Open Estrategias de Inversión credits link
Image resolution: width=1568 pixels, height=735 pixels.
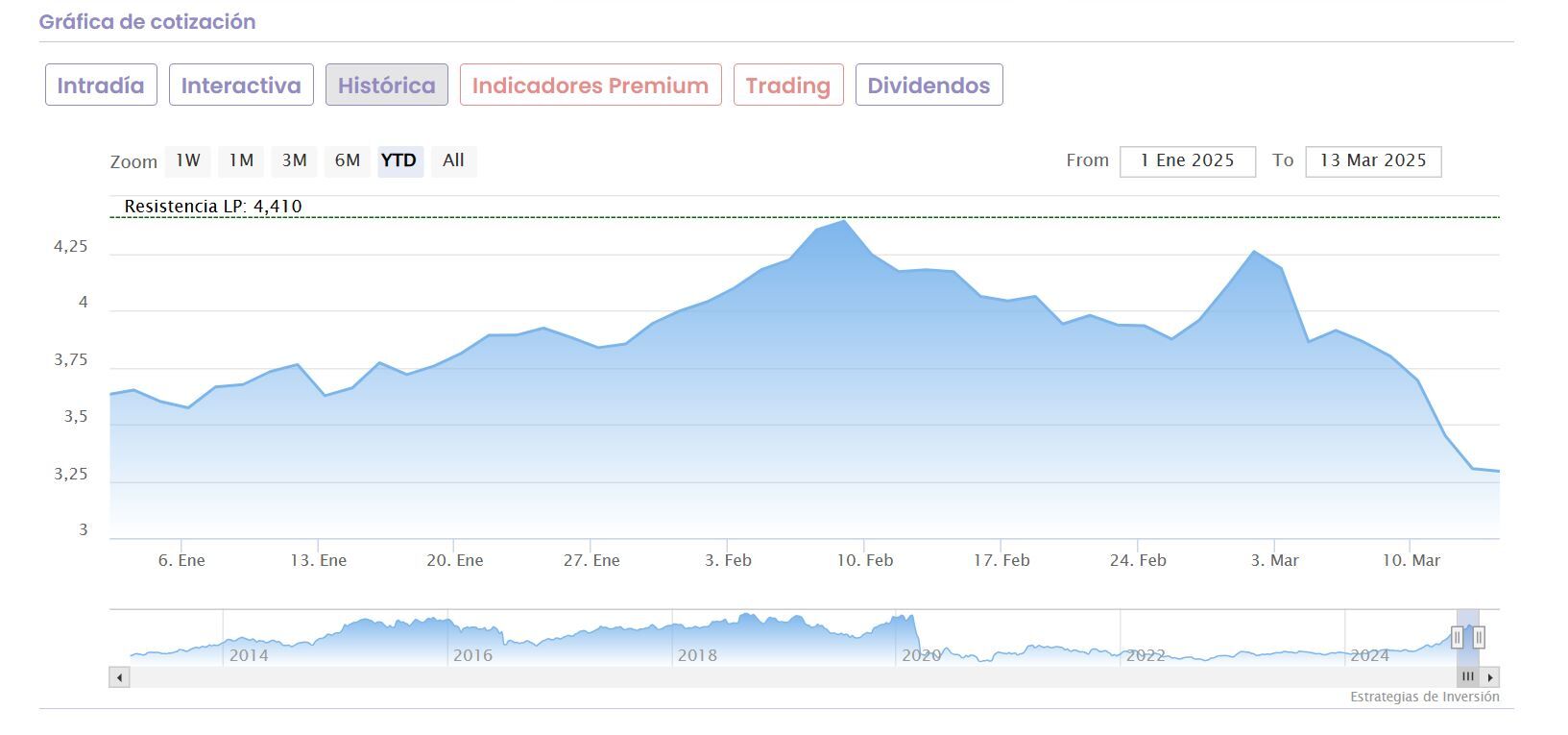[1424, 698]
